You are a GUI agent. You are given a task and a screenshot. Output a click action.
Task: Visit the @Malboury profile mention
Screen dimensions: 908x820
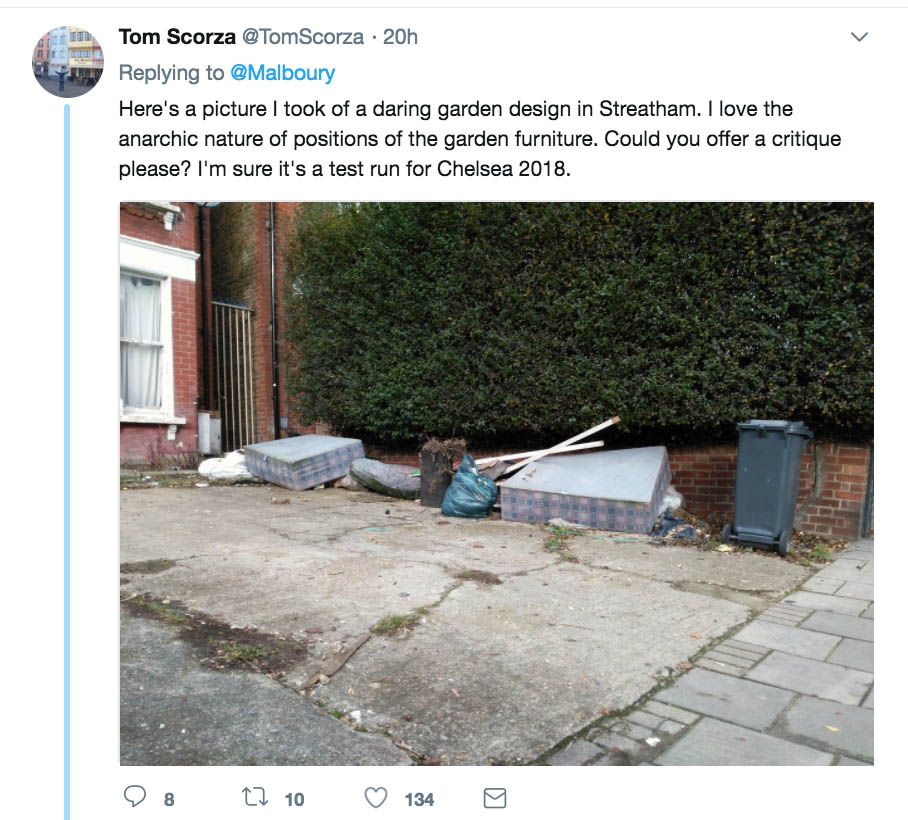pyautogui.click(x=283, y=73)
